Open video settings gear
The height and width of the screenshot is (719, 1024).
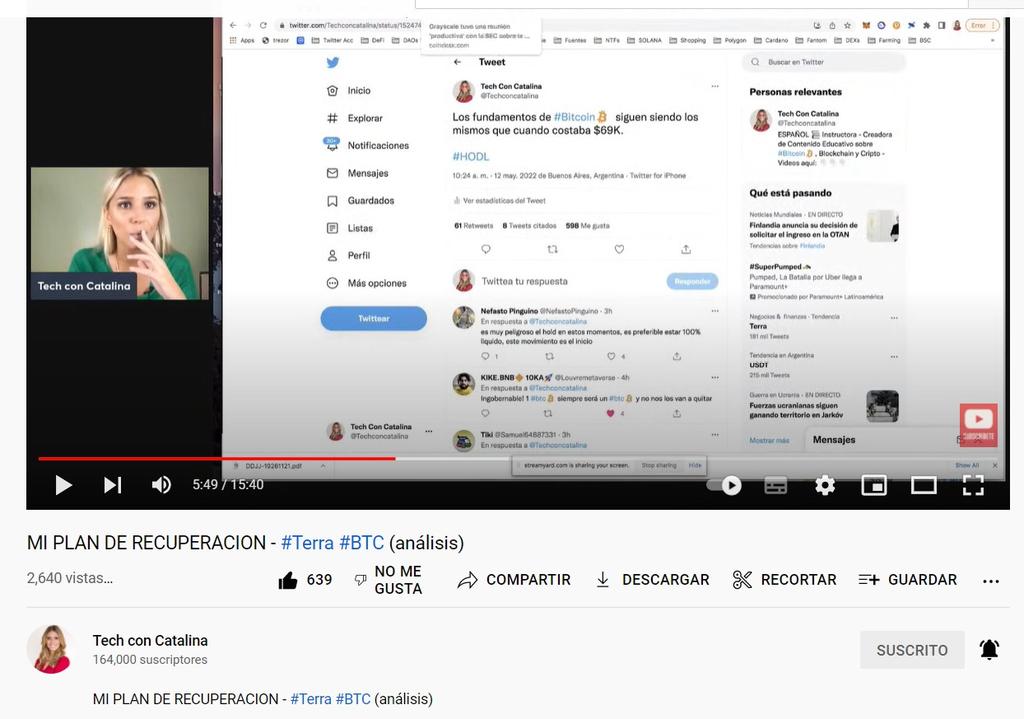coord(825,485)
